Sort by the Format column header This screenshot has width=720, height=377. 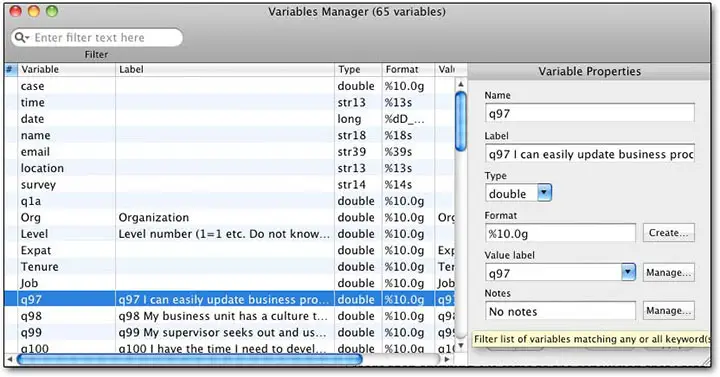point(408,69)
